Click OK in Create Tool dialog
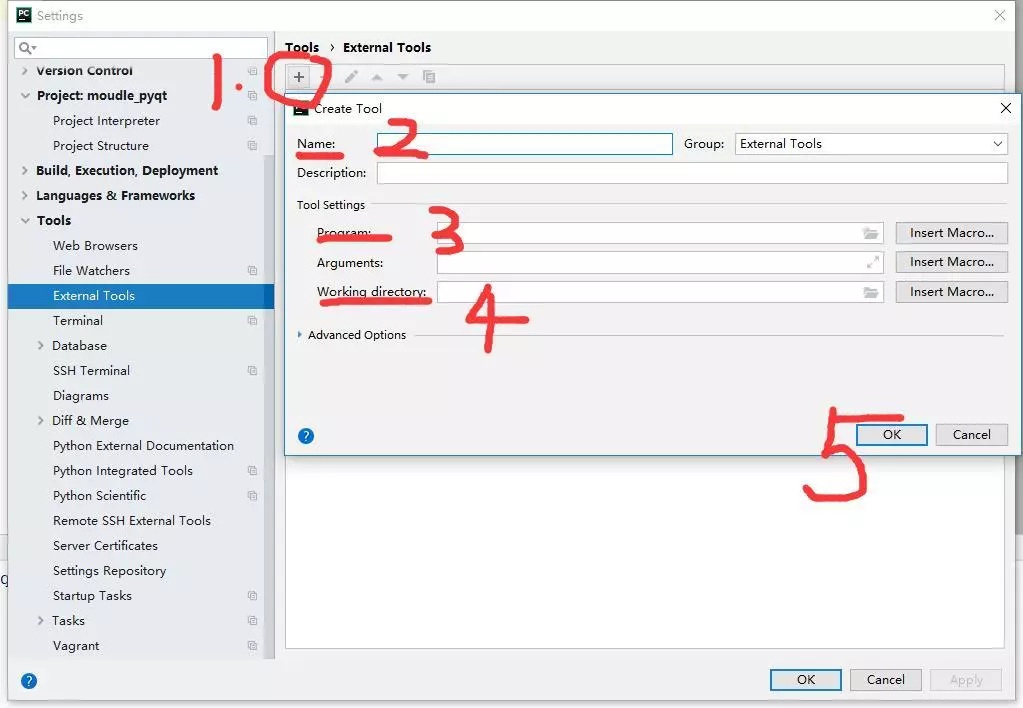1023x708 pixels. 891,435
